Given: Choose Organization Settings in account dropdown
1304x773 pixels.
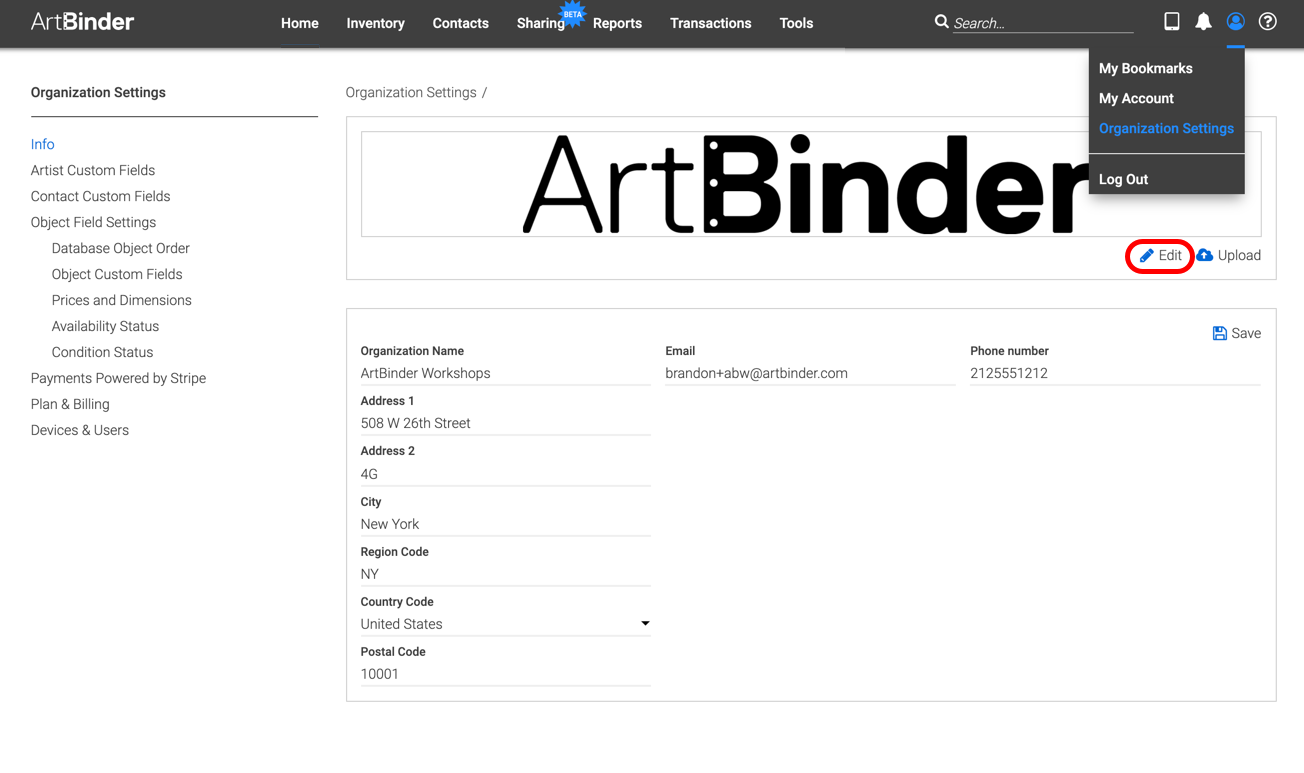Looking at the screenshot, I should [x=1166, y=128].
